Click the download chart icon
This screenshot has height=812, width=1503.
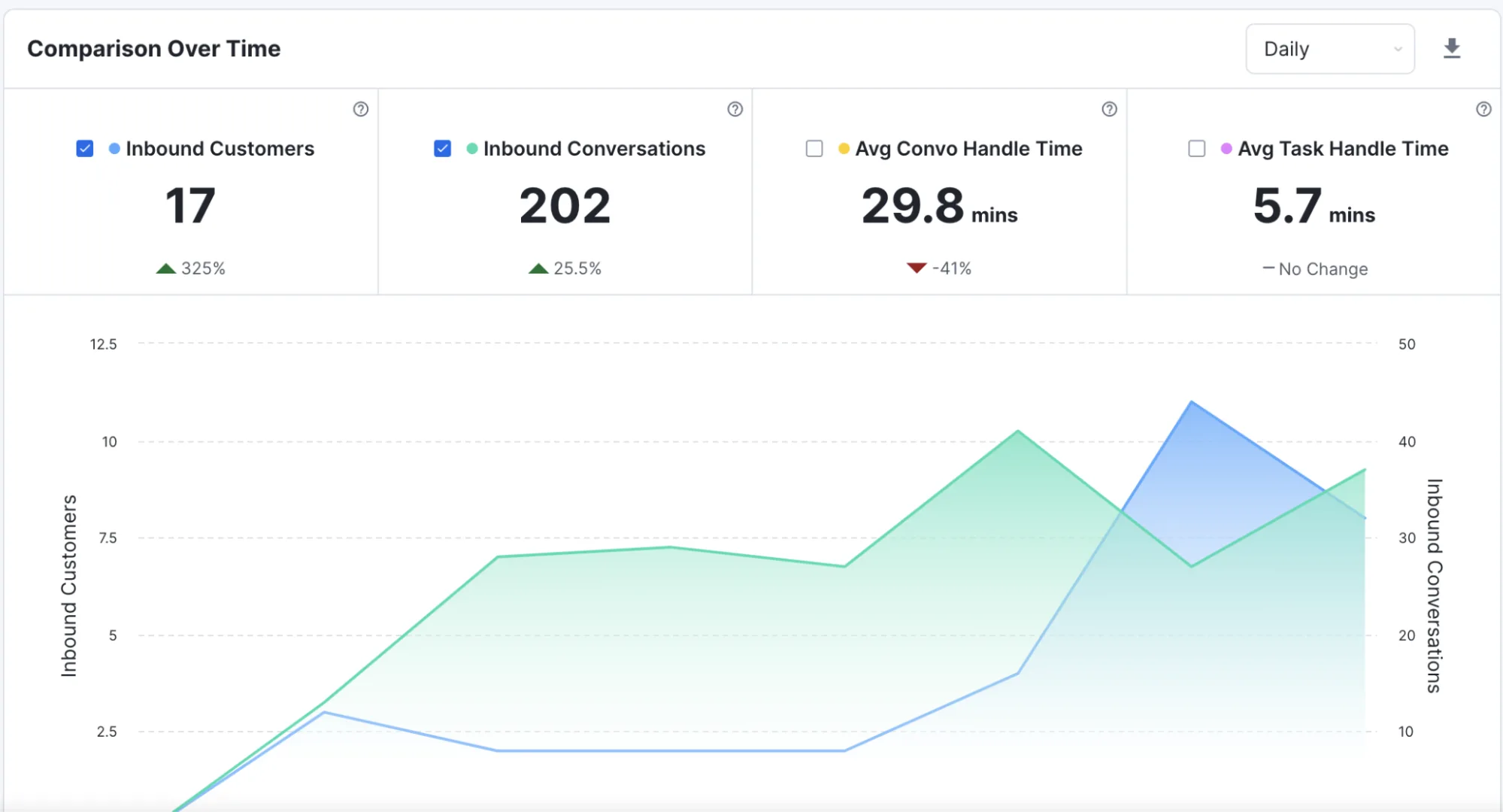[x=1452, y=49]
